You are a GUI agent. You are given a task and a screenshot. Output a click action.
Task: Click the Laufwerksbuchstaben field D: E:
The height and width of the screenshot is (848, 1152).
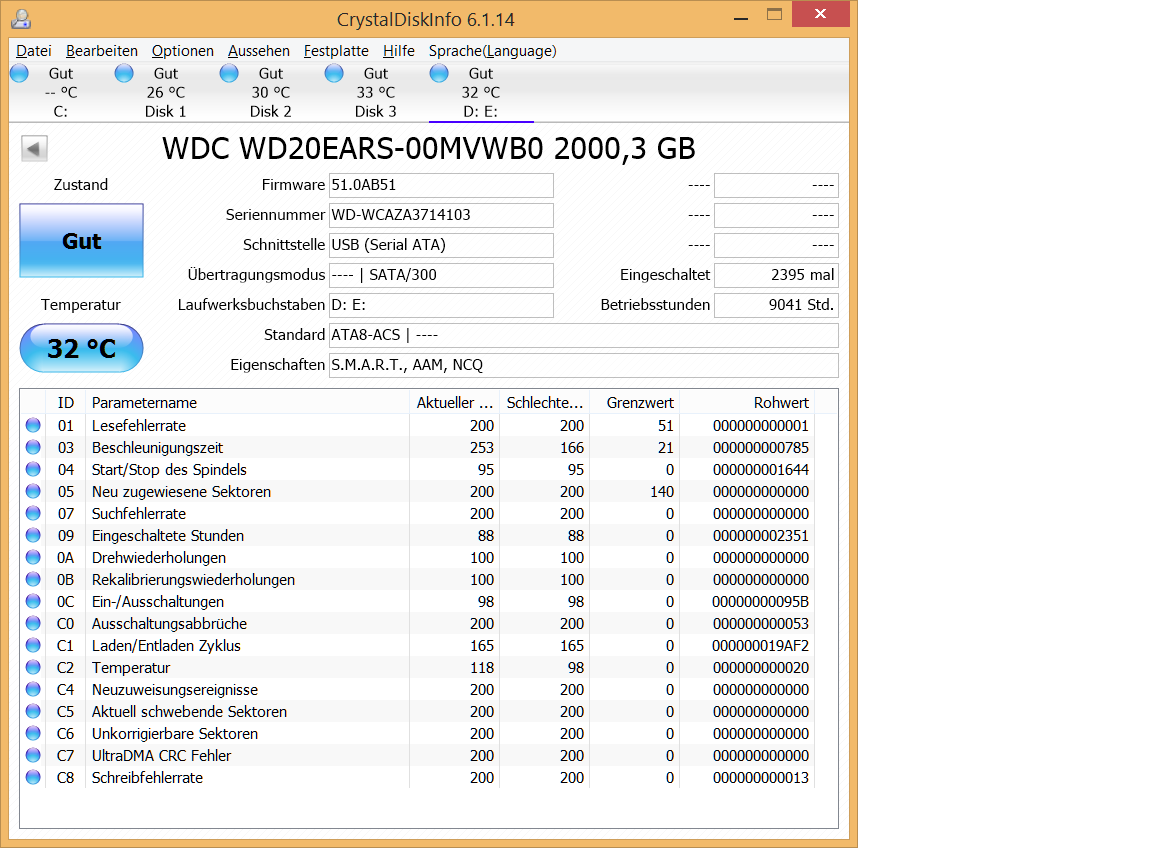(441, 305)
